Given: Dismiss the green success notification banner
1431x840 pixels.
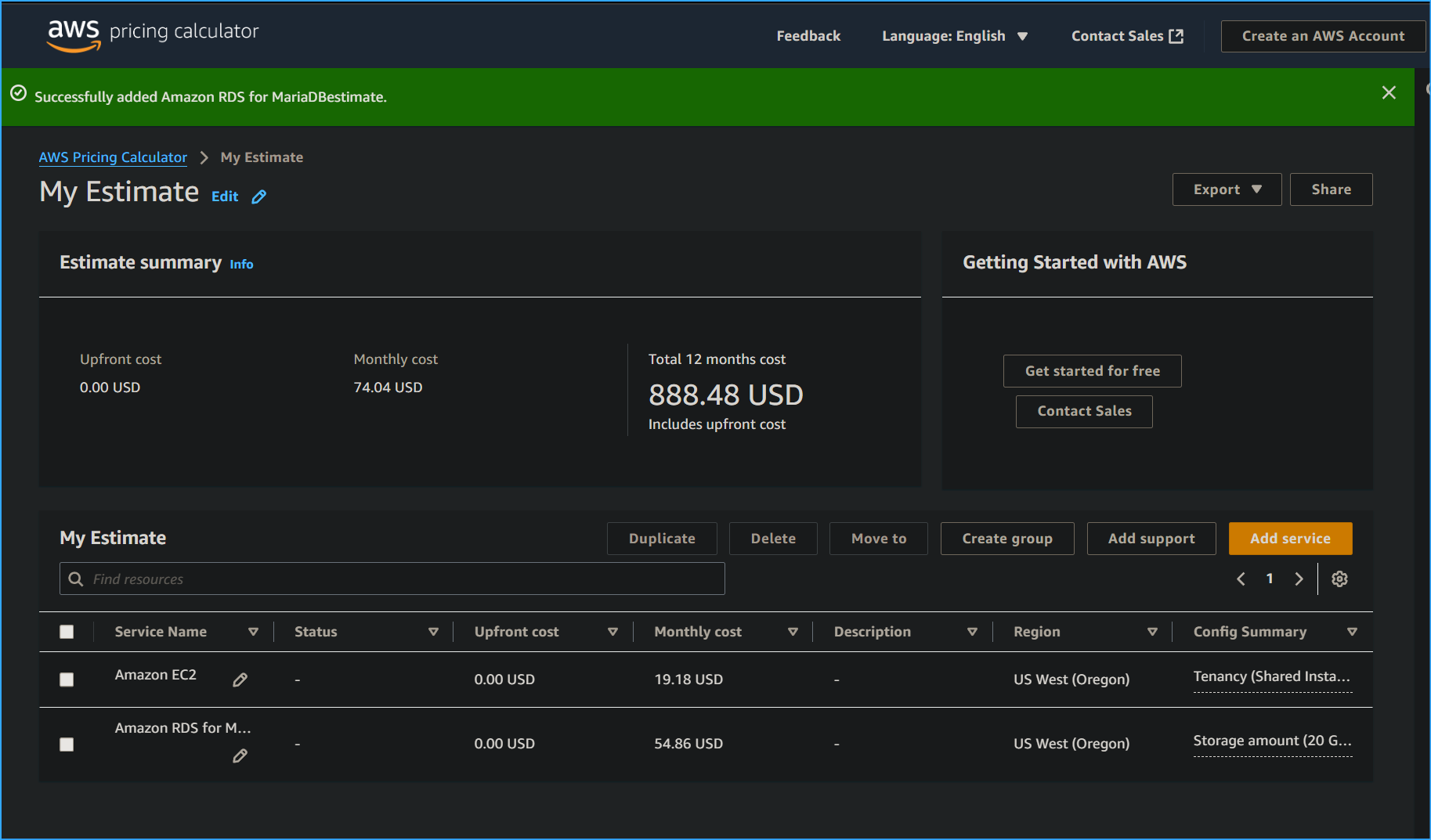Looking at the screenshot, I should 1388,93.
